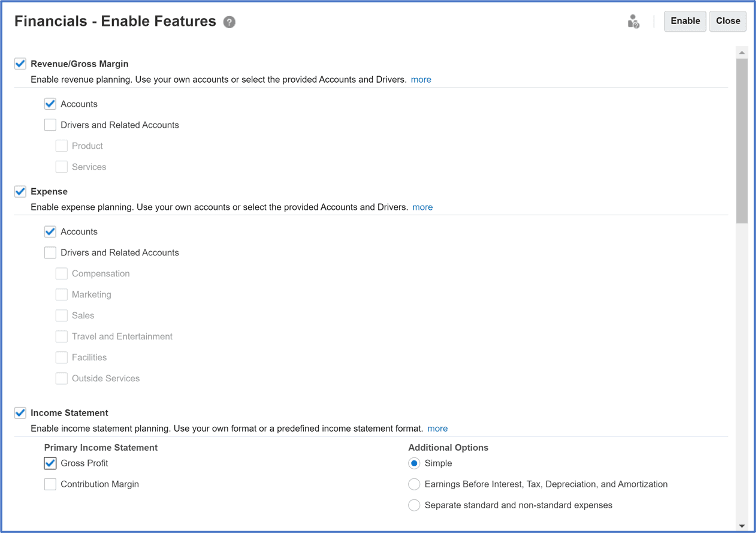756x533 pixels.
Task: Choose Separate standard and non-standard expenses
Action: click(414, 505)
